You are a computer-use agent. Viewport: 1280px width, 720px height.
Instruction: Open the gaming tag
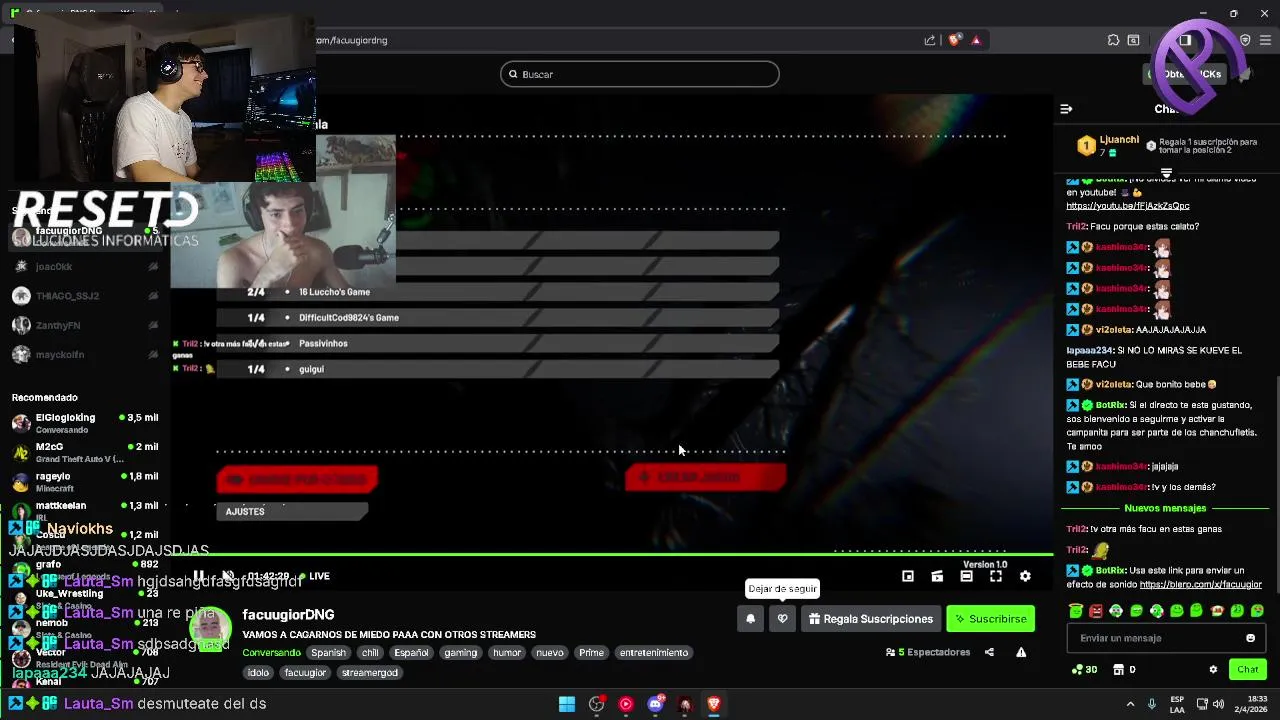point(461,653)
